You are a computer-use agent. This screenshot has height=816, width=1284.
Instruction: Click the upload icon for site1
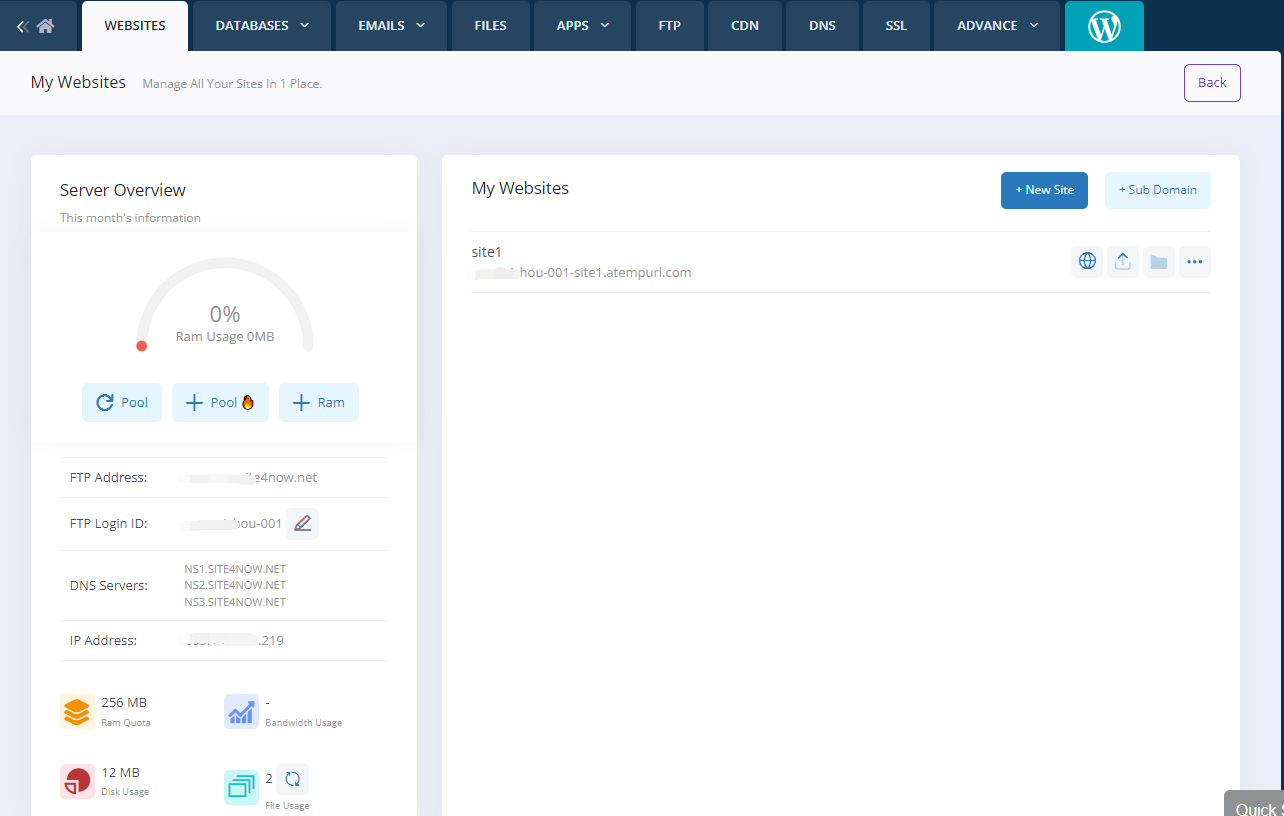[1123, 262]
